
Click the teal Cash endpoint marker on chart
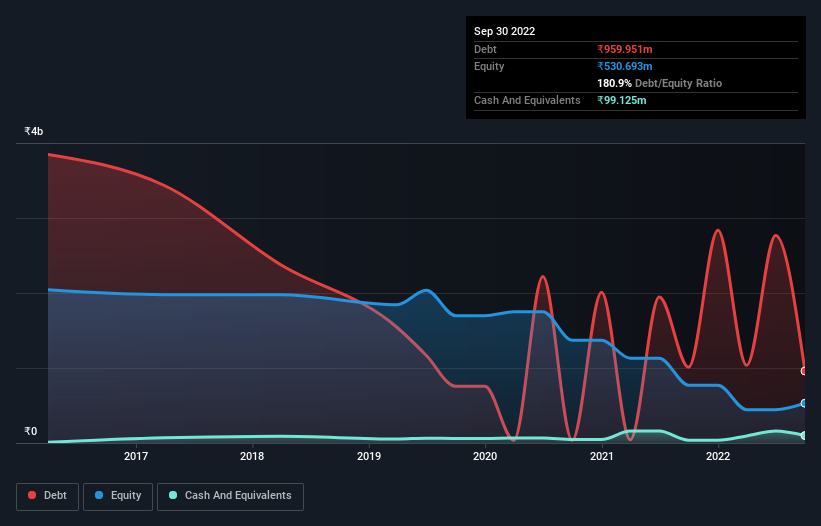click(804, 435)
